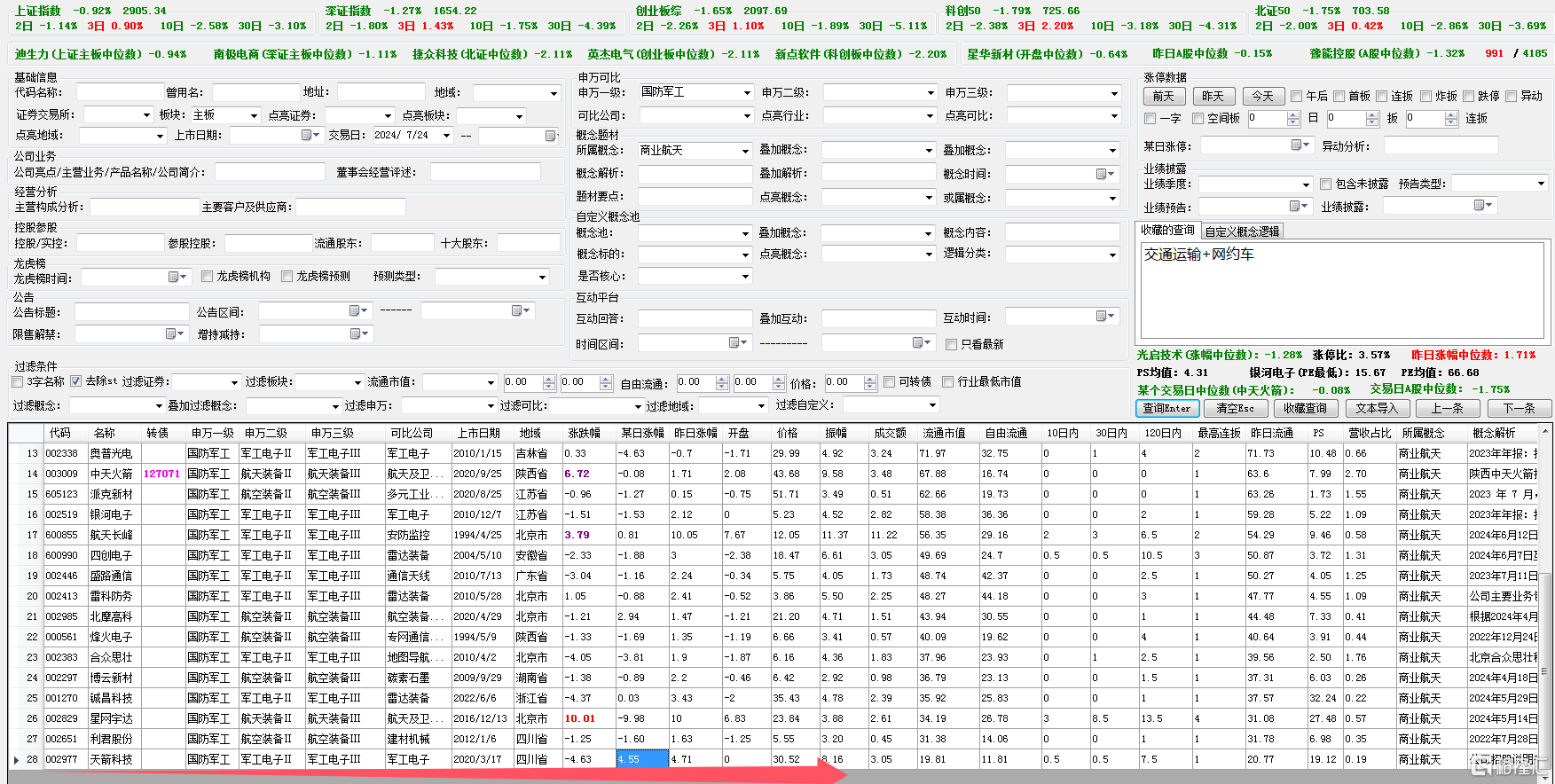Screen dimensions: 1555x784
Task: Open calendar picker for 某日涨停 field
Action: pos(1300,145)
